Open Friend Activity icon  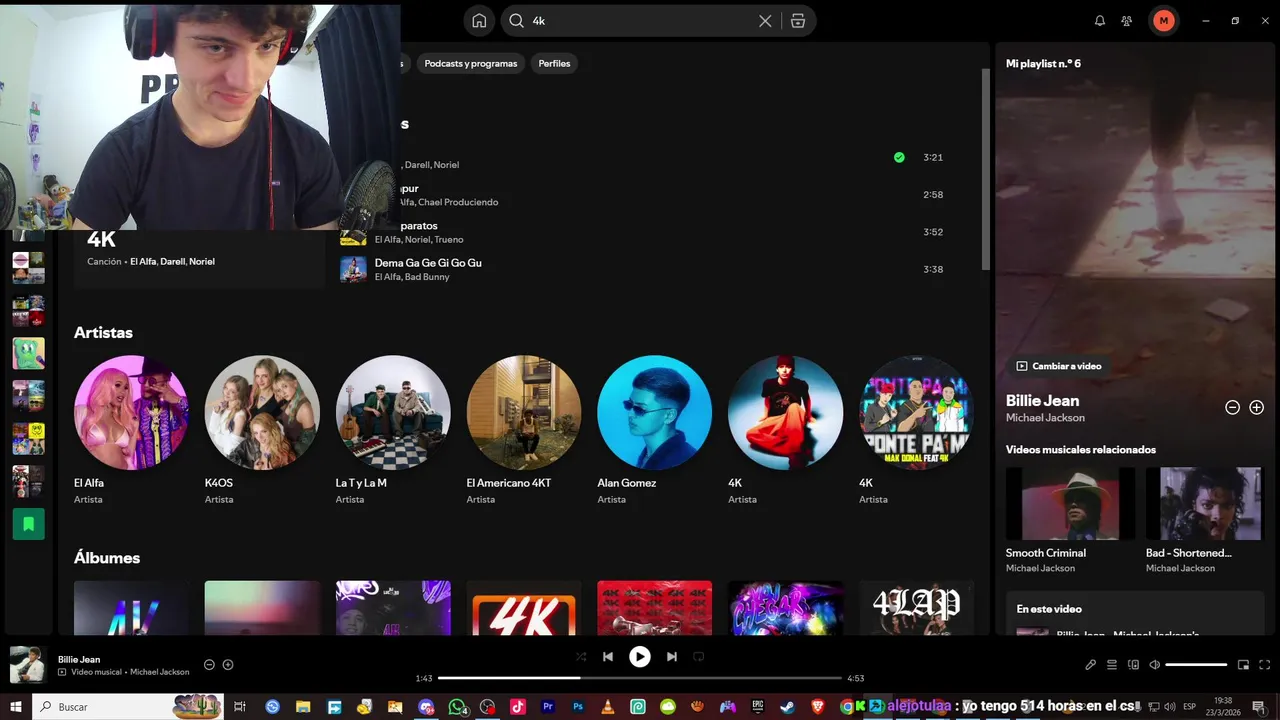click(x=1127, y=21)
